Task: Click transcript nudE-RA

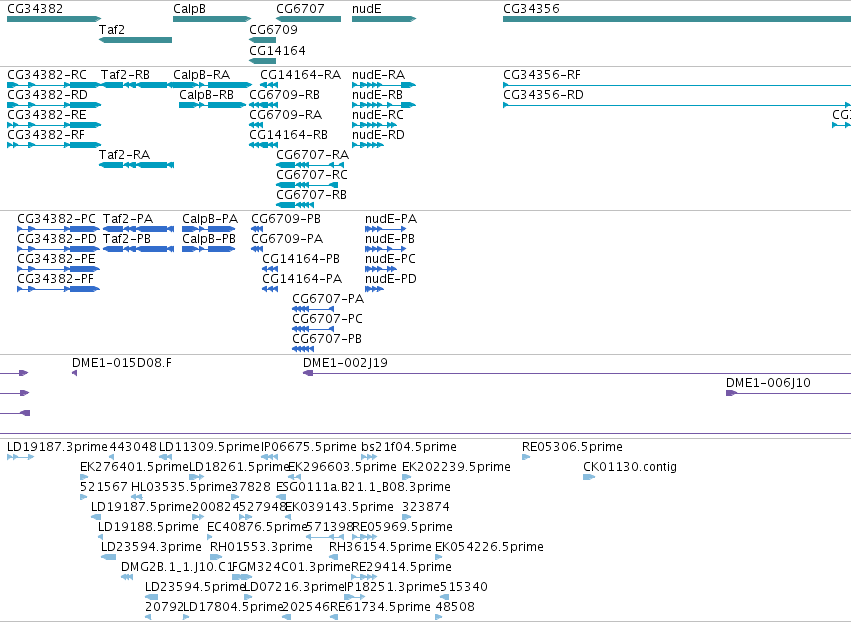Action: tap(384, 85)
